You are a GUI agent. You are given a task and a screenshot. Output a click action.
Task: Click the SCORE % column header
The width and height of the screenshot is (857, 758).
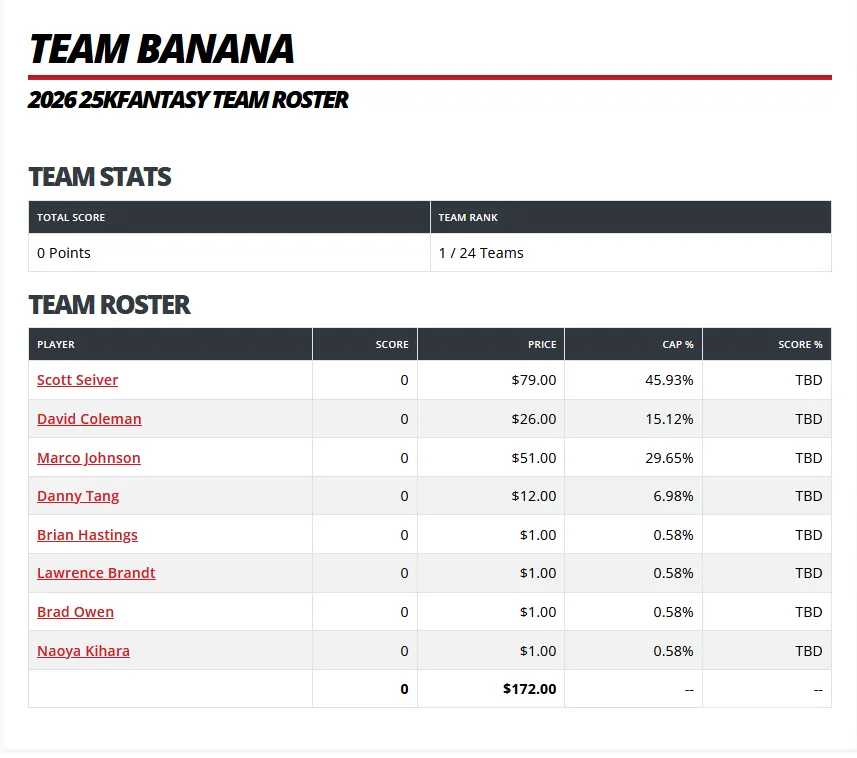767,344
